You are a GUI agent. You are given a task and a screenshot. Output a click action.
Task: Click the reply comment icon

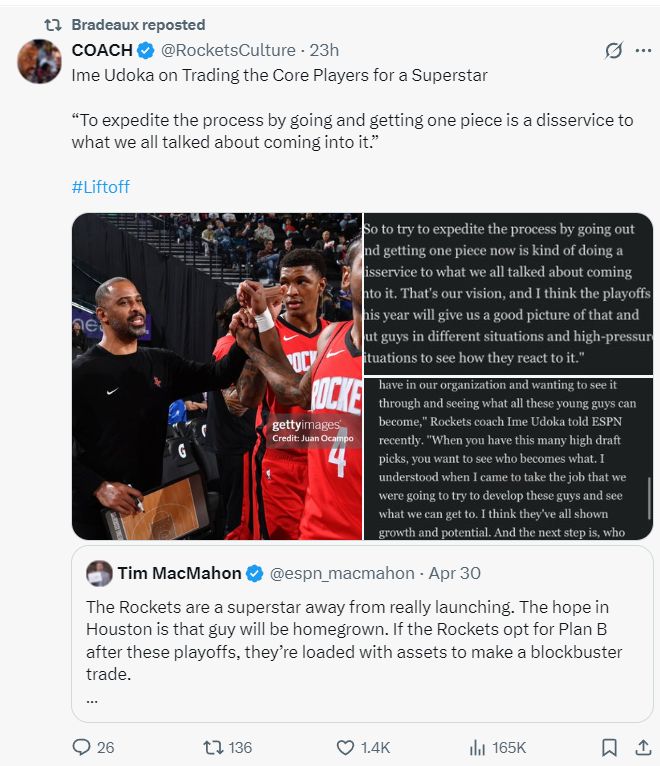tap(82, 747)
